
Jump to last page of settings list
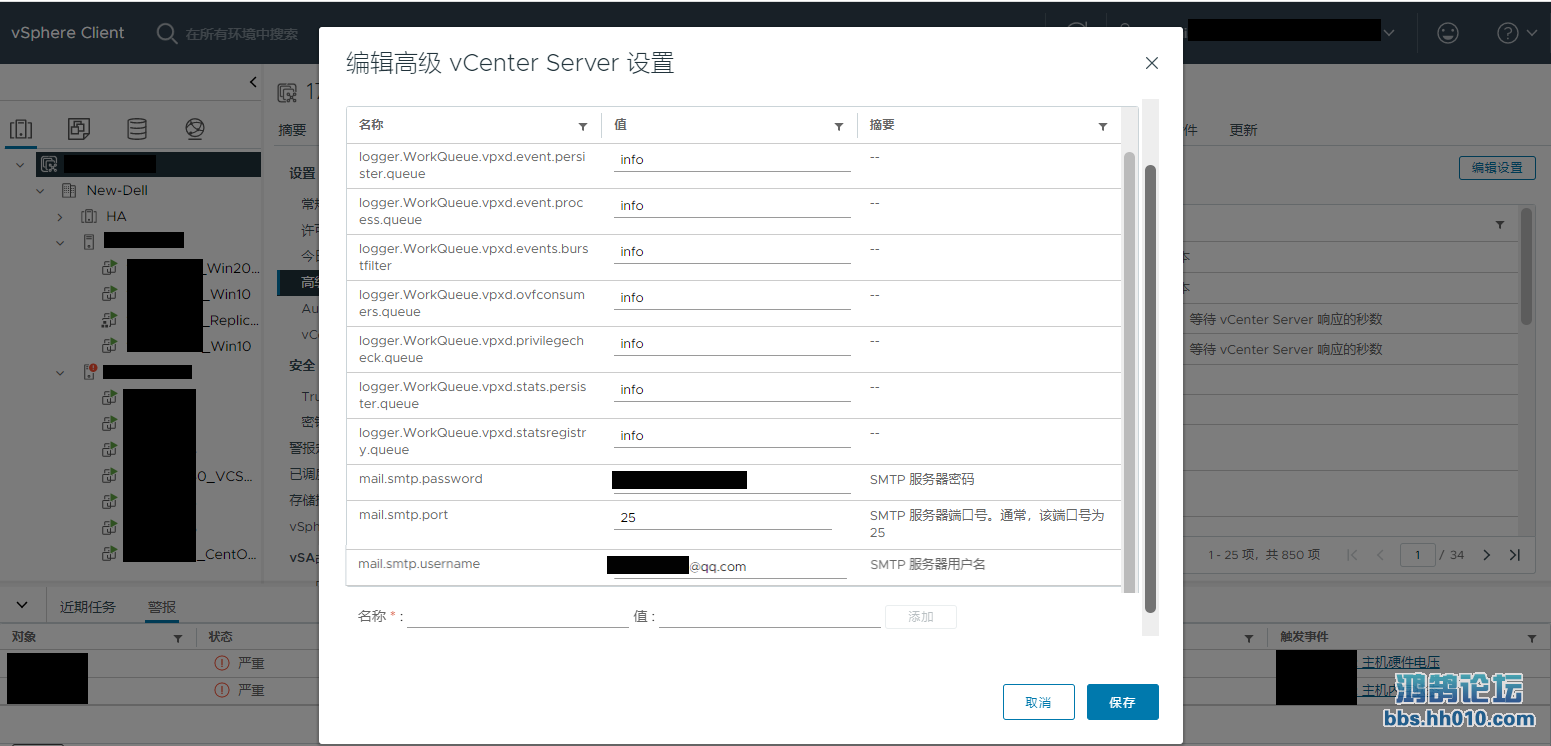point(1515,555)
